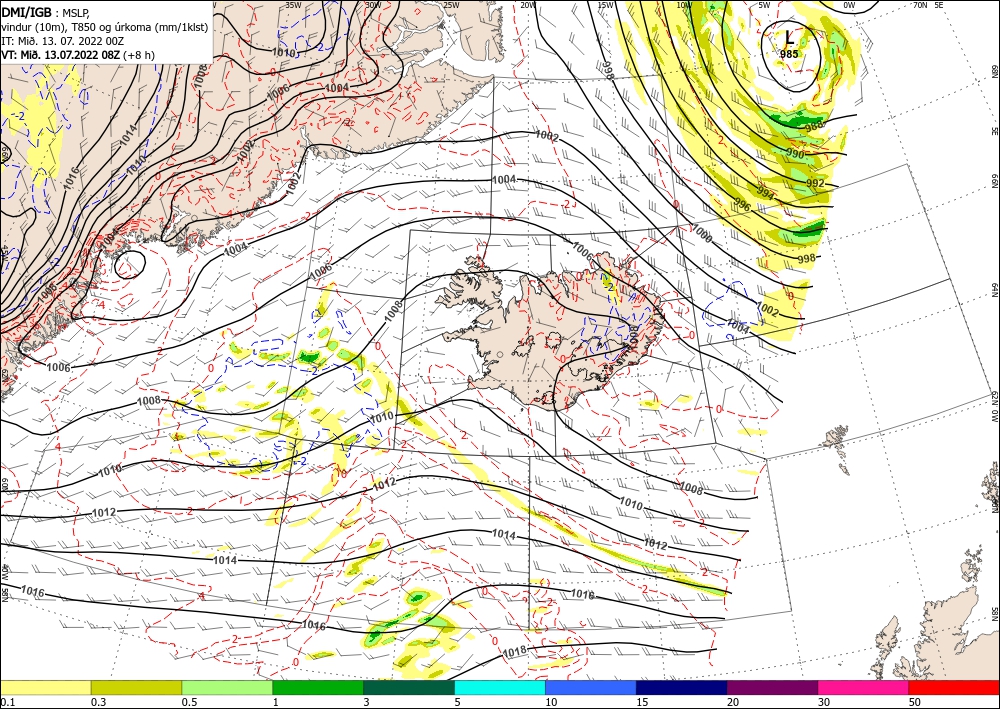Choose the navy 15–20 mm legend swatch
This screenshot has width=1000, height=709.
click(682, 687)
